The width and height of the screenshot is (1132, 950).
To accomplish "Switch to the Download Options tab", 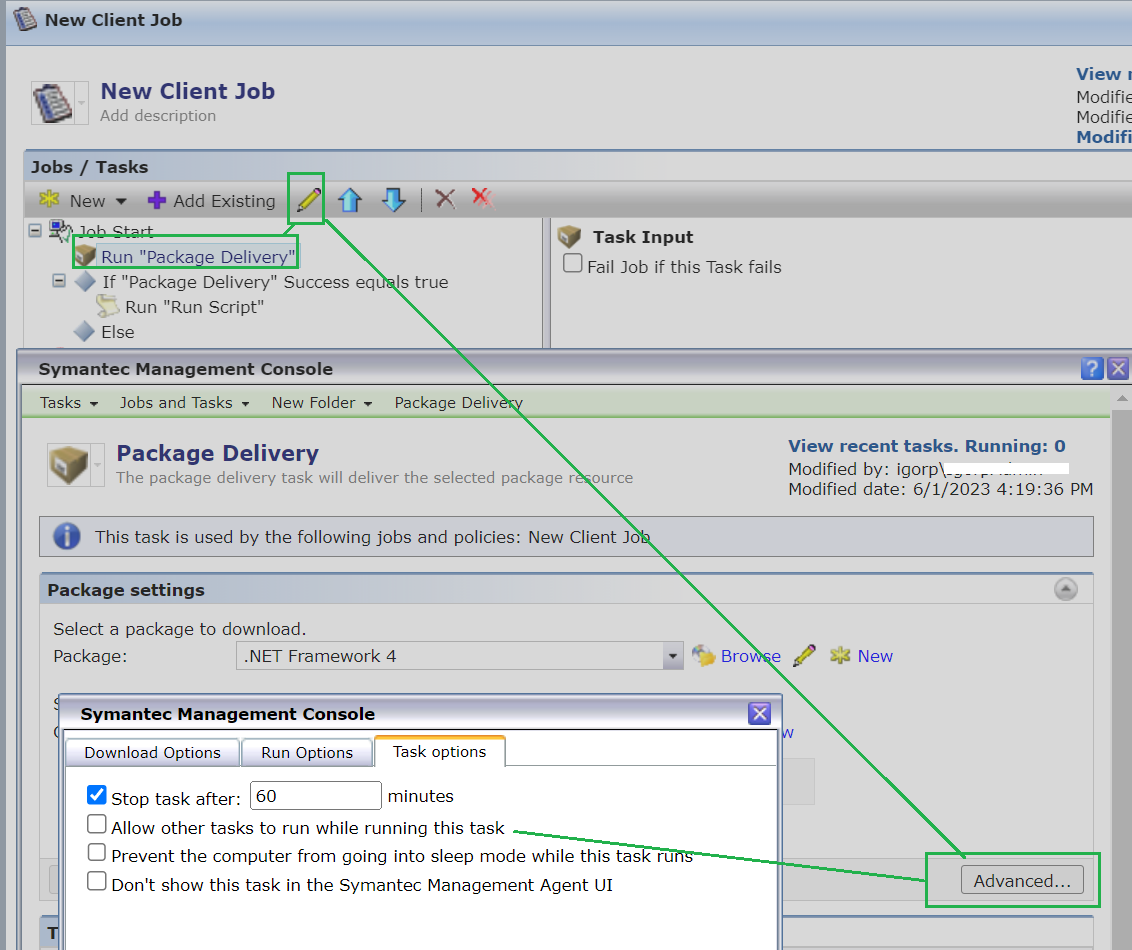I will 151,752.
